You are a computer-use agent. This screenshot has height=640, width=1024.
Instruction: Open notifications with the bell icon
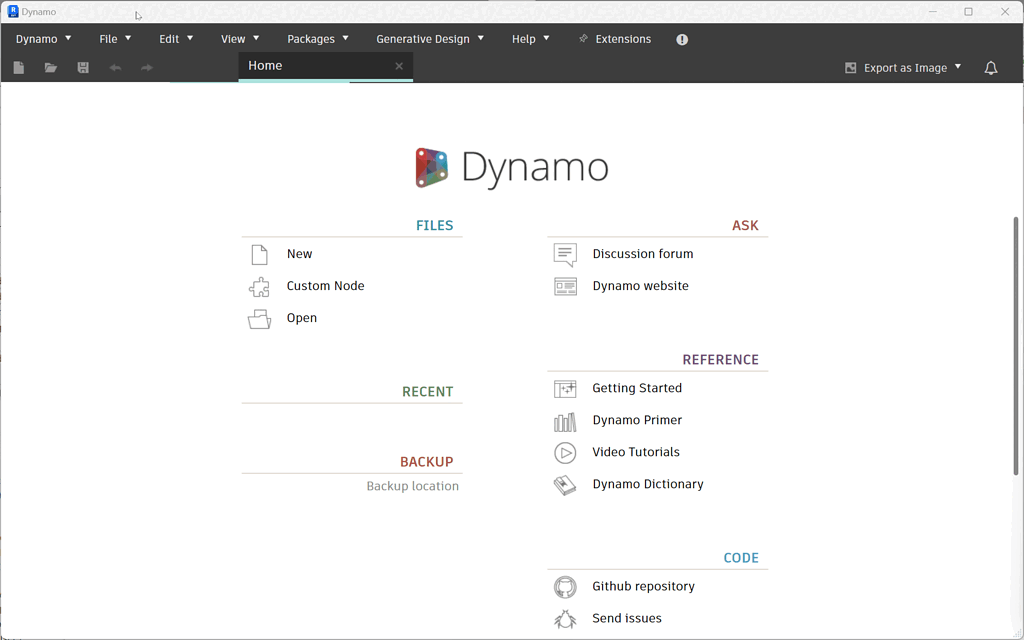(x=990, y=67)
